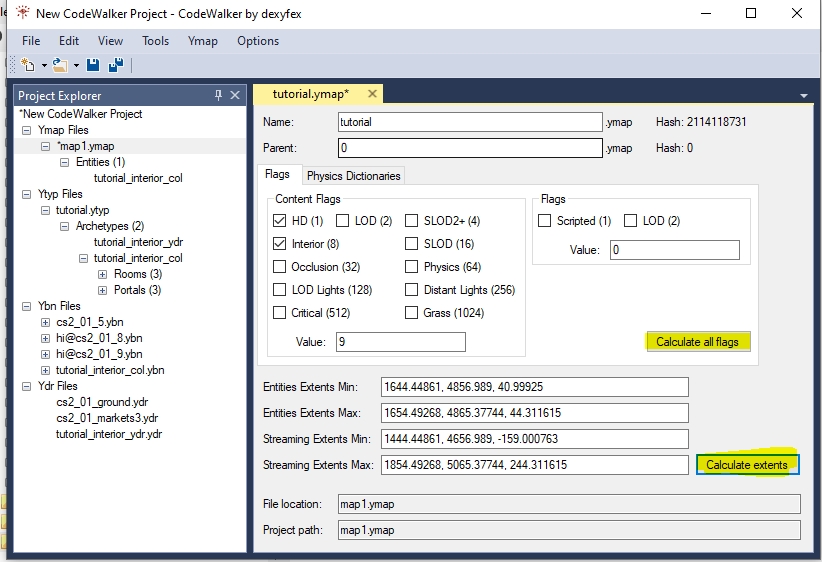Click the Save All toolbar icon
Viewport: 822px width, 562px height.
(116, 66)
